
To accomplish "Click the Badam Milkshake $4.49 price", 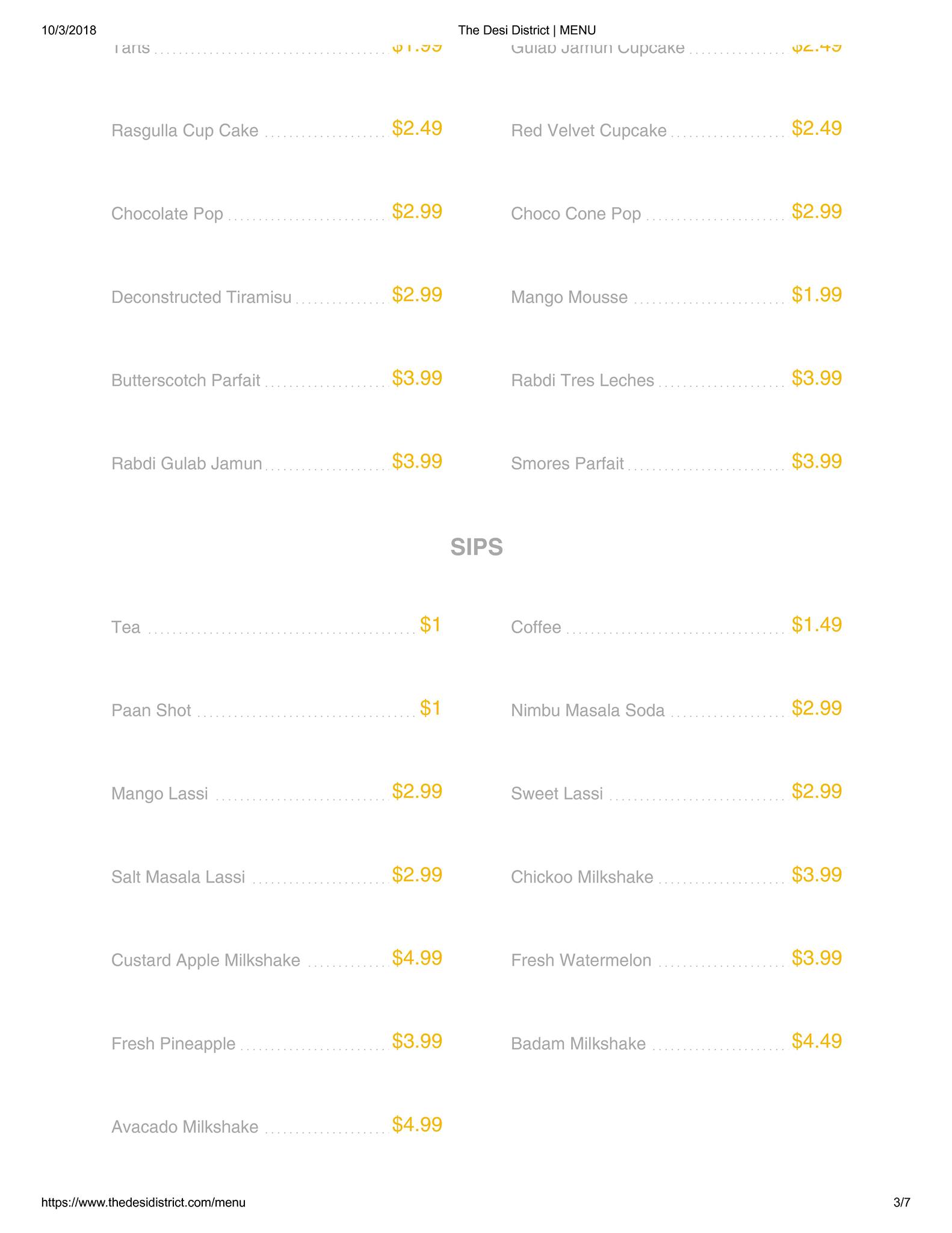I will [x=816, y=1041].
